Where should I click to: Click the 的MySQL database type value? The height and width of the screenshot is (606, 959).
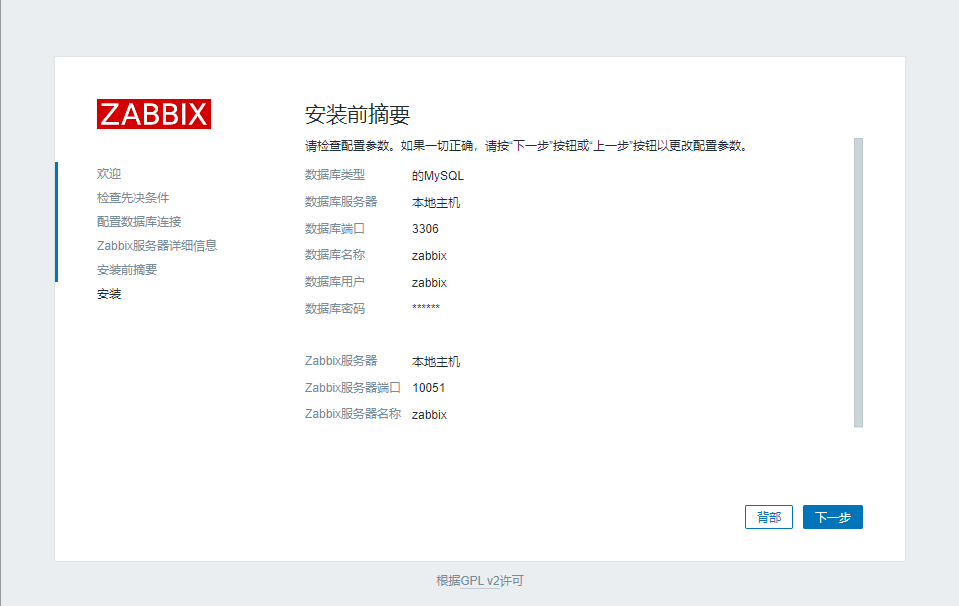pyautogui.click(x=437, y=176)
